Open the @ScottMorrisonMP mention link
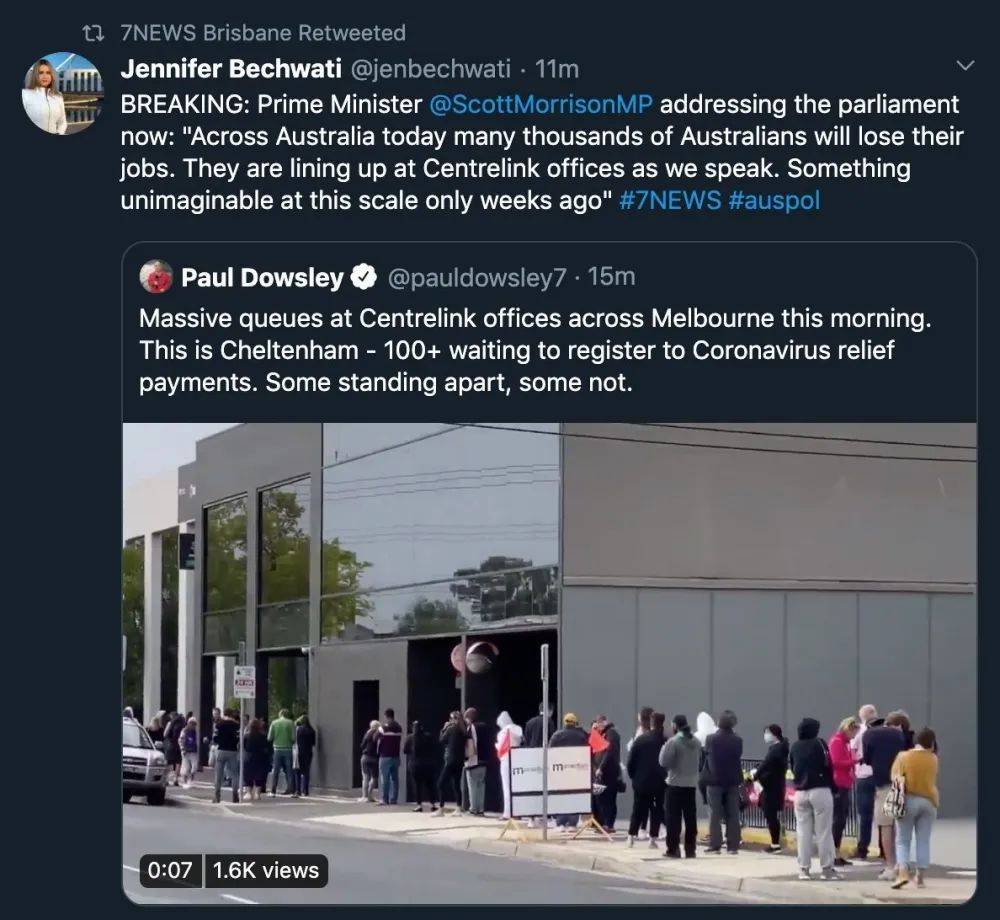 coord(541,104)
